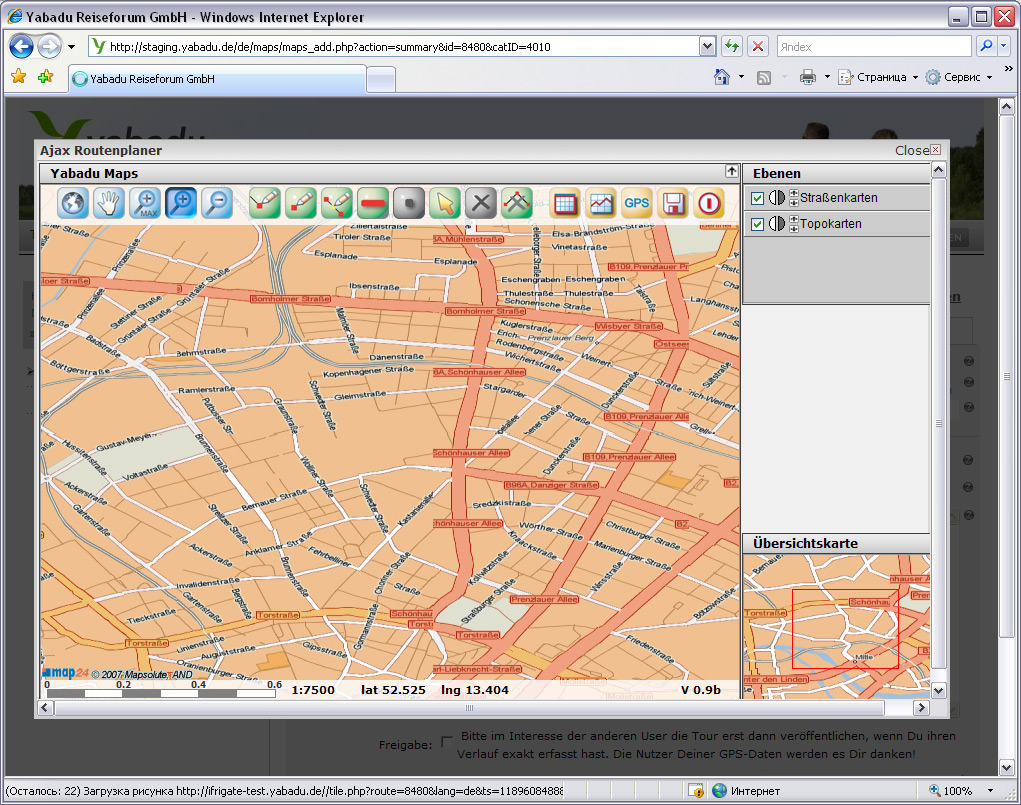Click the Übersichtskarte overview map thumbnail

click(x=837, y=627)
